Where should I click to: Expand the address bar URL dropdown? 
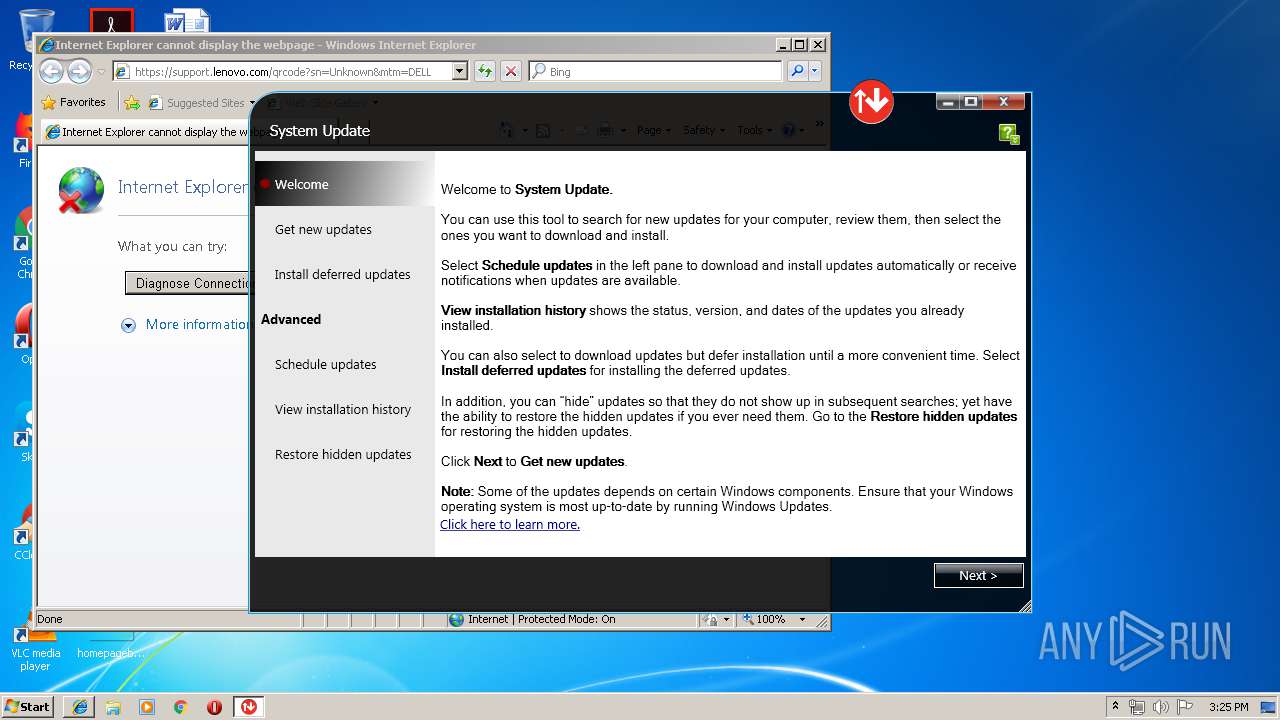pyautogui.click(x=460, y=71)
